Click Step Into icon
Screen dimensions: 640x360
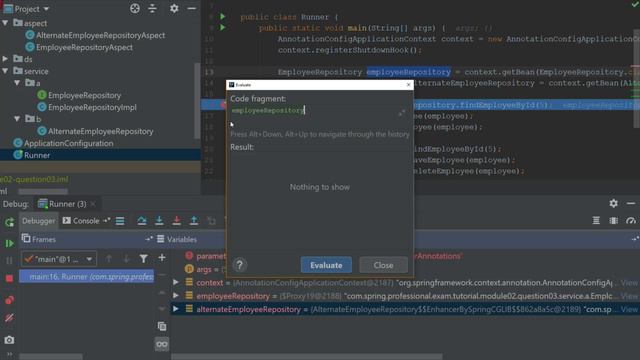click(159, 221)
